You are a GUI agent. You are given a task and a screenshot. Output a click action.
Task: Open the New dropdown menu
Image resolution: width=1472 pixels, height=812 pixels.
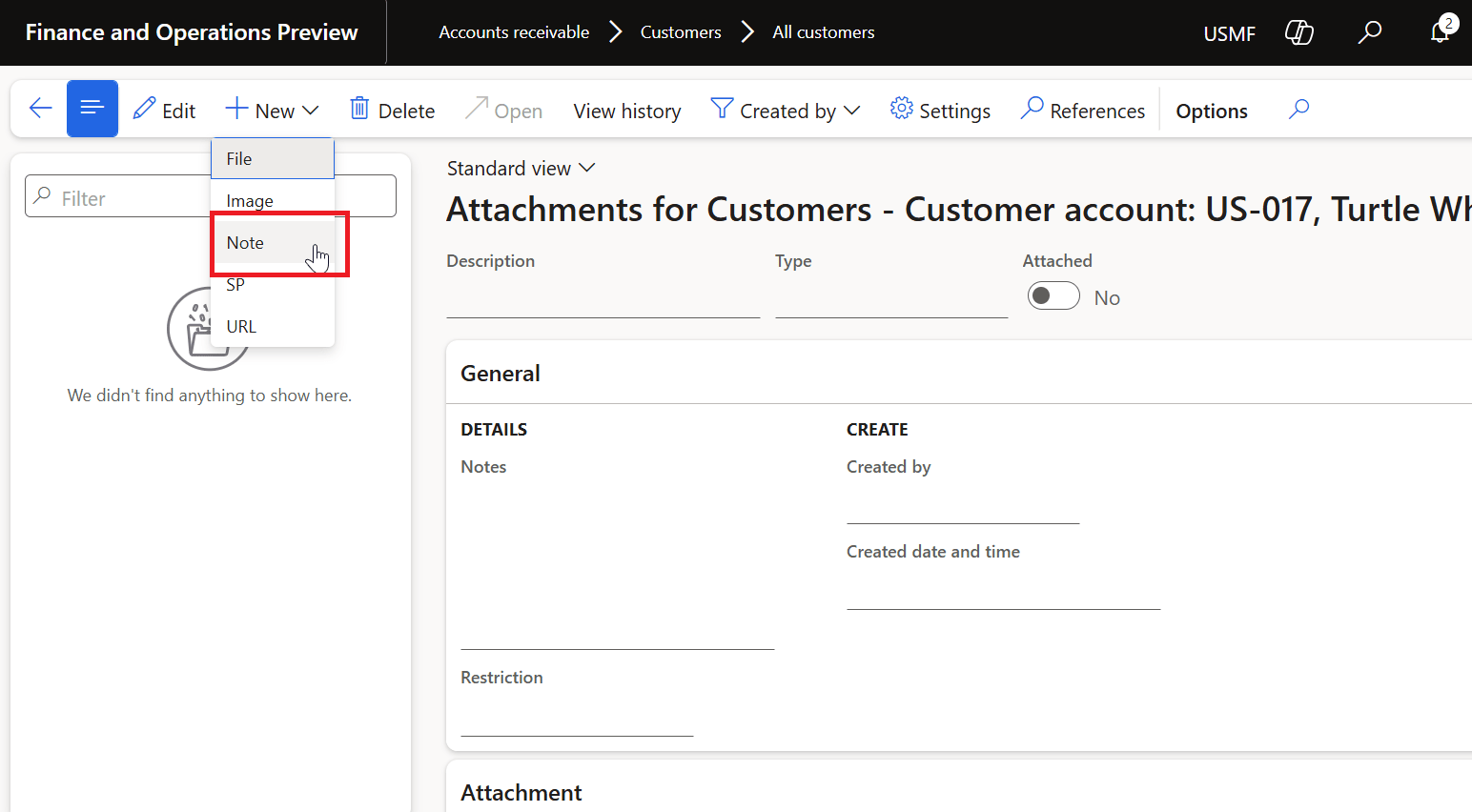point(272,110)
